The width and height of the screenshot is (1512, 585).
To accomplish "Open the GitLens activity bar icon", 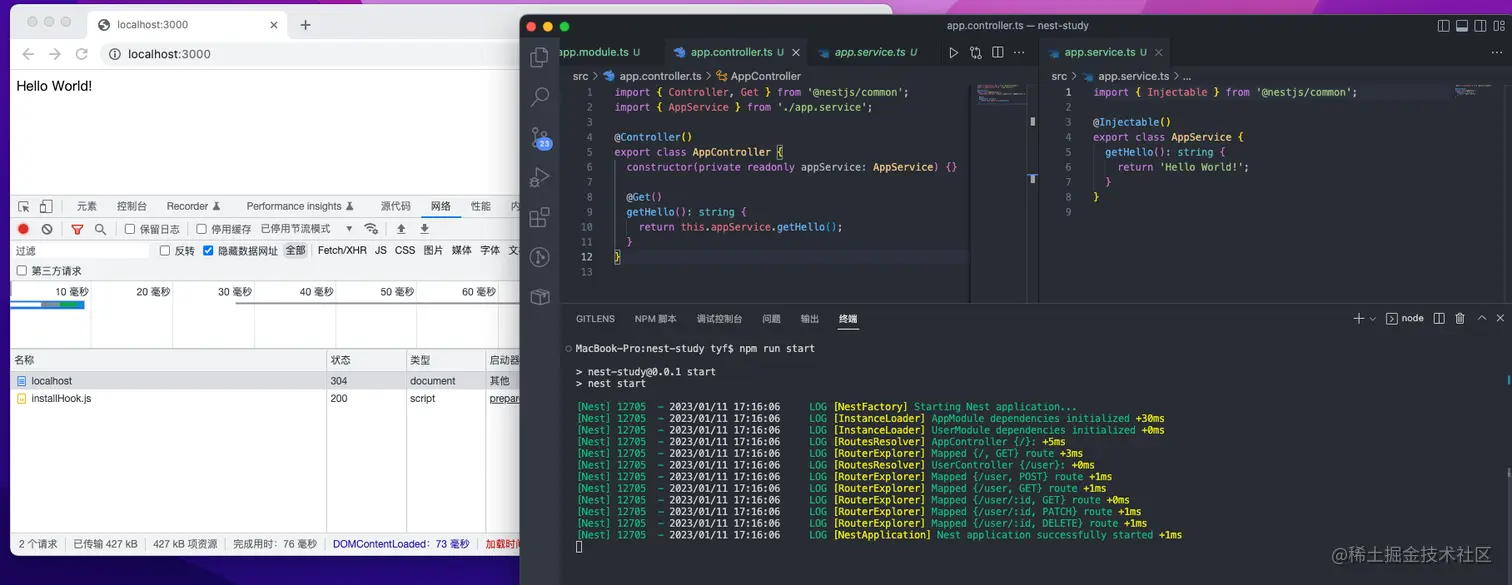I will (x=540, y=257).
